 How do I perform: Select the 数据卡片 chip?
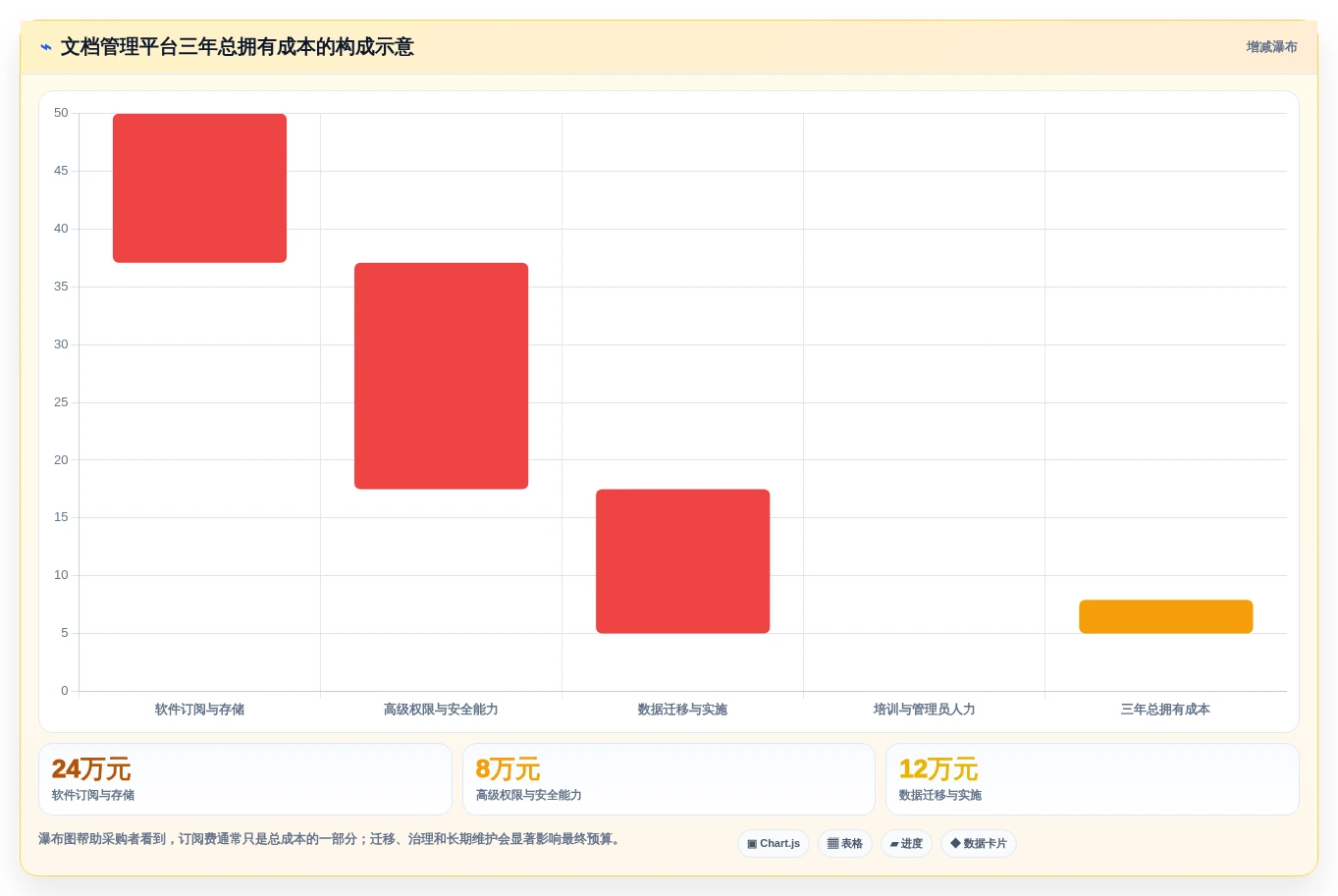click(978, 844)
